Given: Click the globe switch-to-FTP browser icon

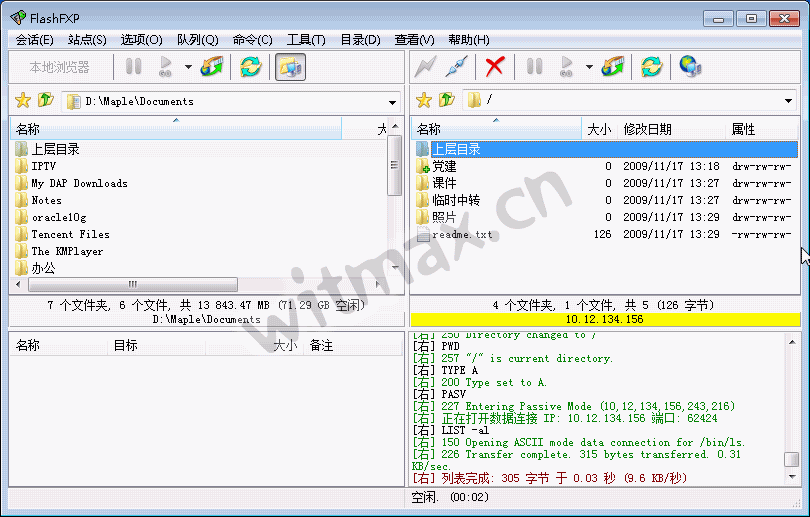Looking at the screenshot, I should click(x=690, y=67).
